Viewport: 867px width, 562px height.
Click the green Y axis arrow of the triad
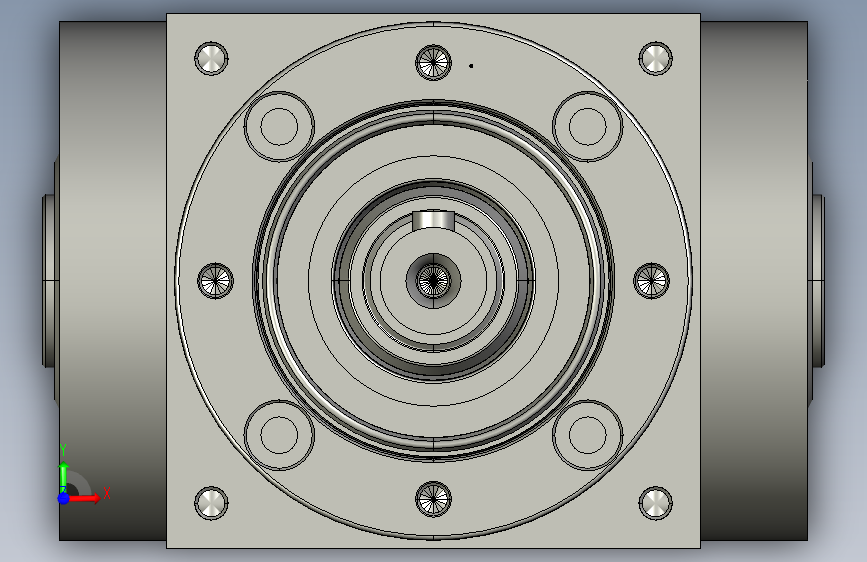[64, 478]
